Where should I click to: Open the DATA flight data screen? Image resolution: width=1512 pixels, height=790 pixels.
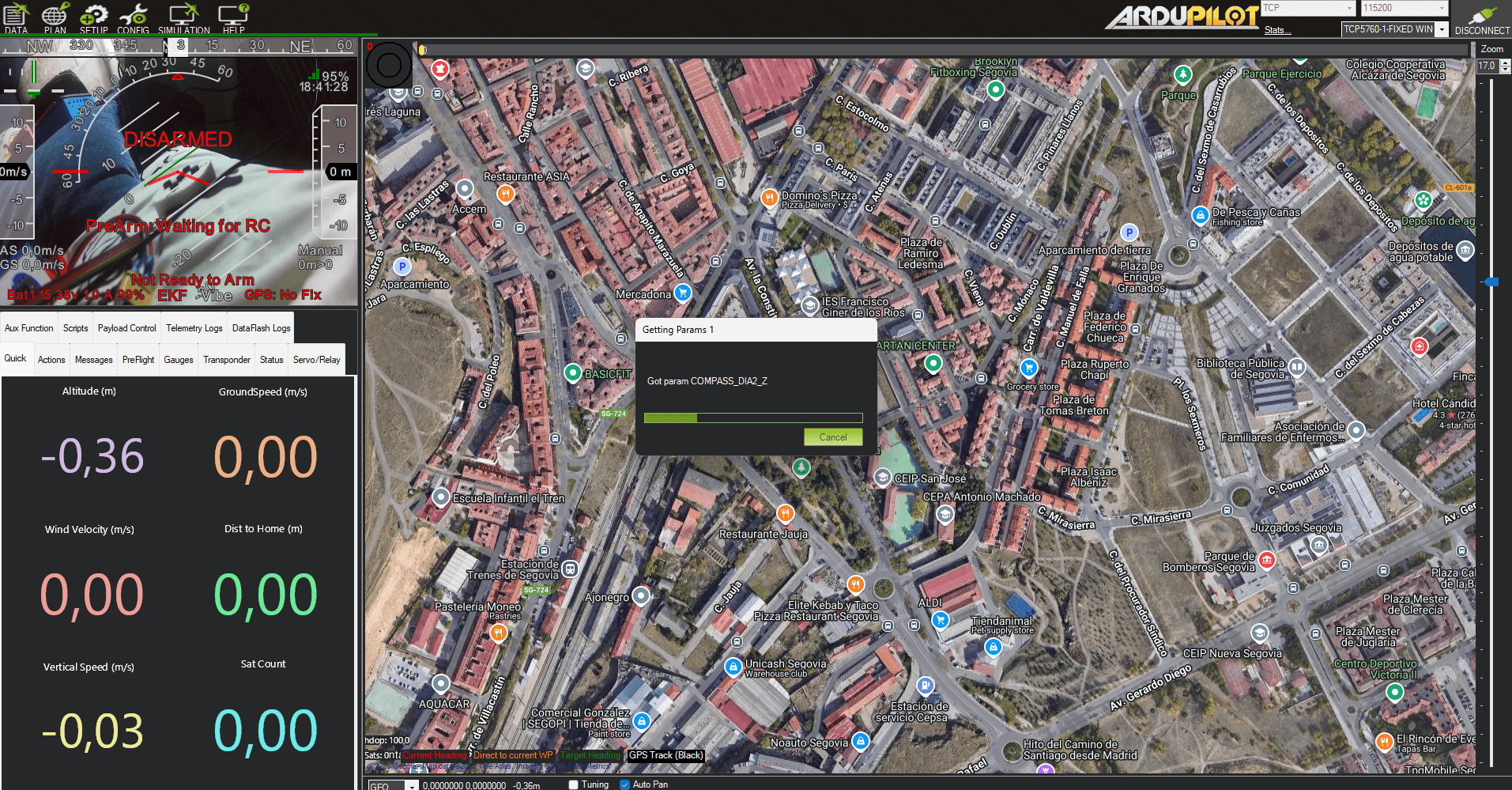tap(16, 17)
